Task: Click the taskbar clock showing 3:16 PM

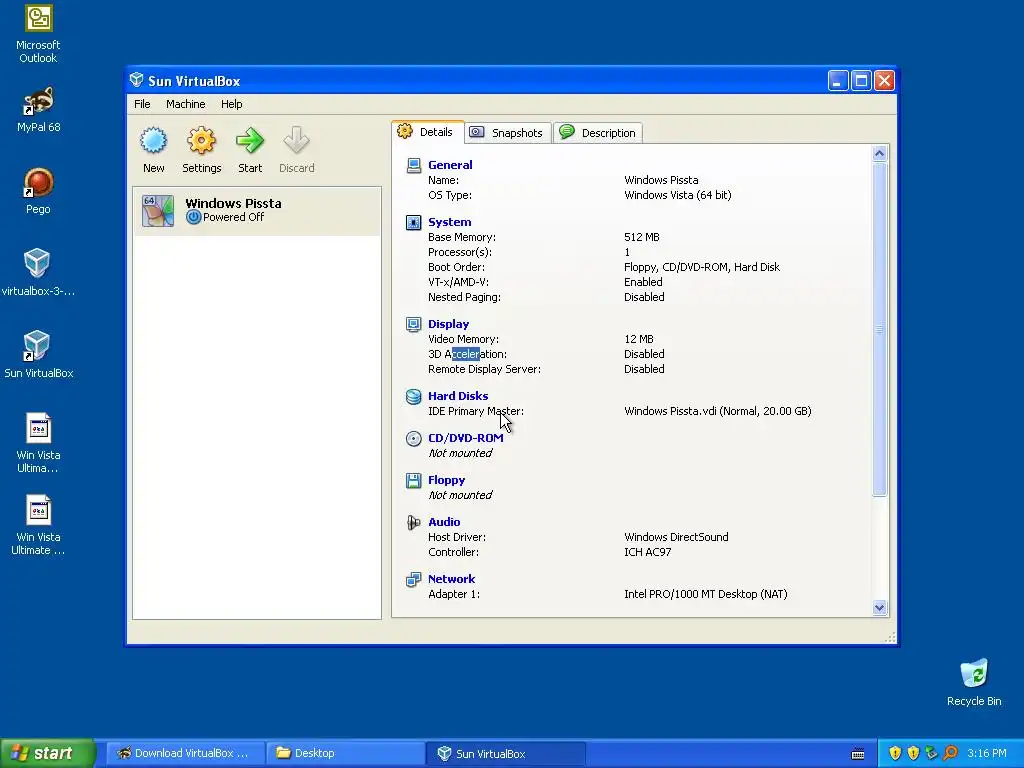Action: tap(987, 753)
